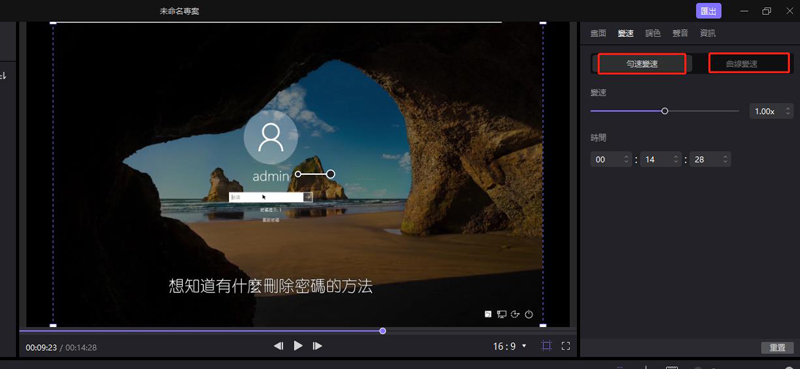This screenshot has width=800, height=369.
Task: Click the subtitle 想知道有什麼刪除密碼的方法 in preview
Action: pos(270,286)
